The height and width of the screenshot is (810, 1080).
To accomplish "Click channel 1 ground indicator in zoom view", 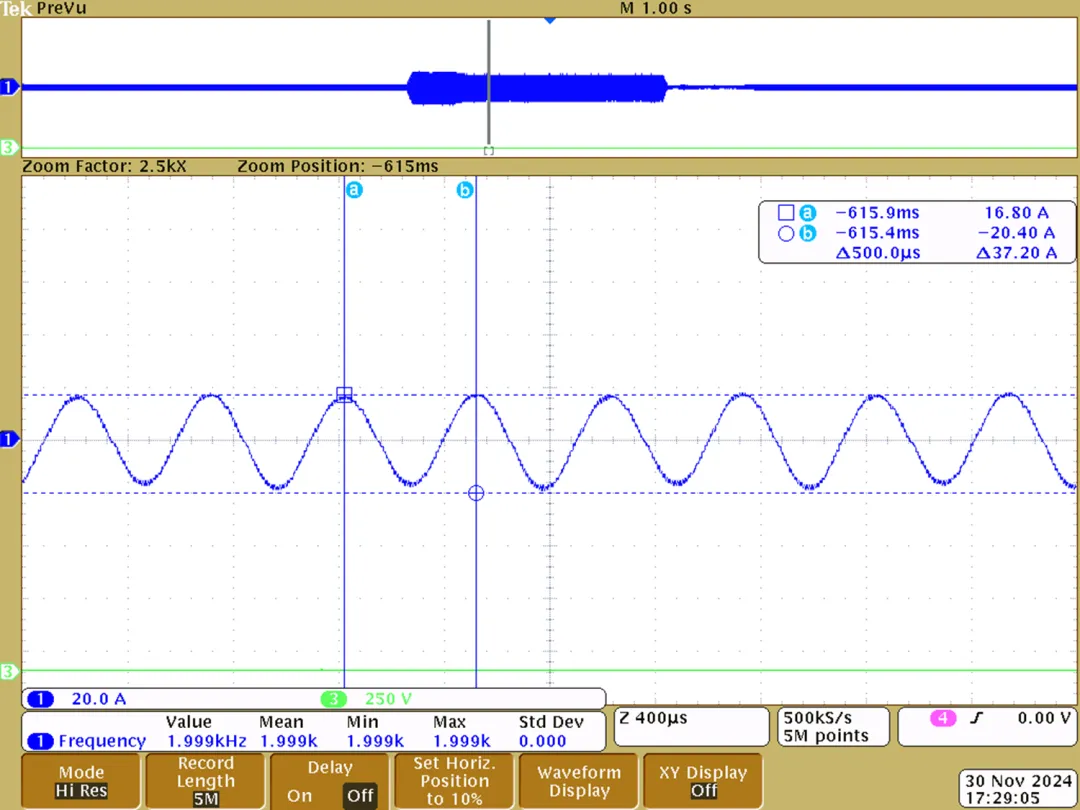I will tap(11, 439).
